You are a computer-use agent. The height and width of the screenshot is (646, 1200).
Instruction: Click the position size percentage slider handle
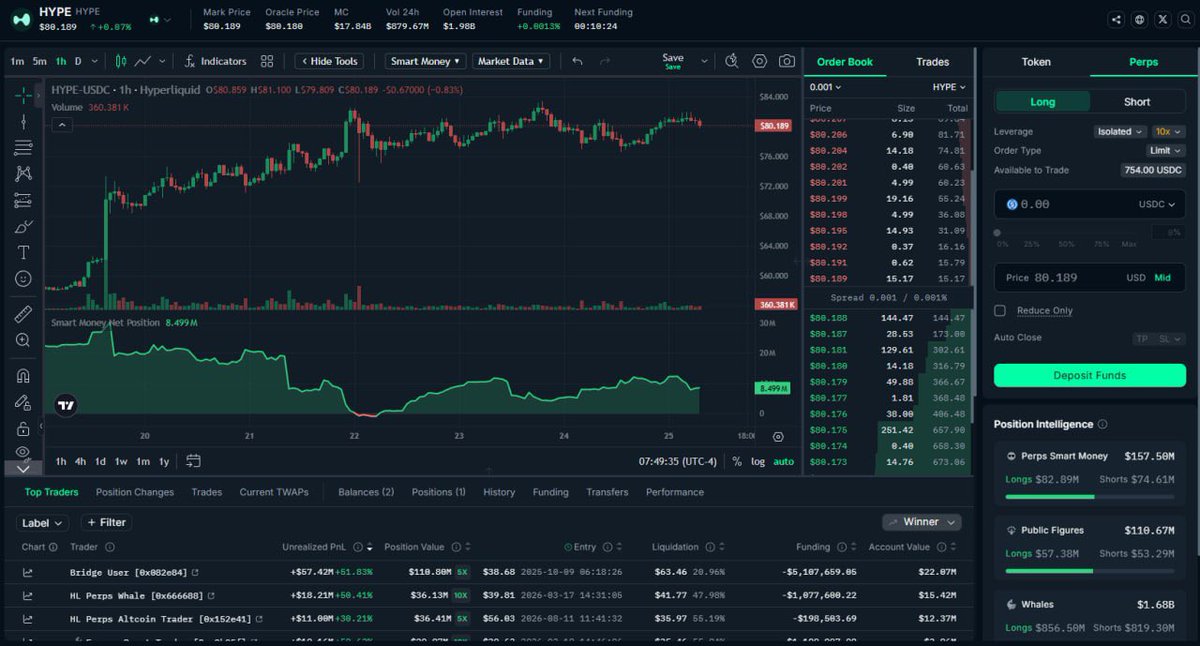tap(997, 232)
